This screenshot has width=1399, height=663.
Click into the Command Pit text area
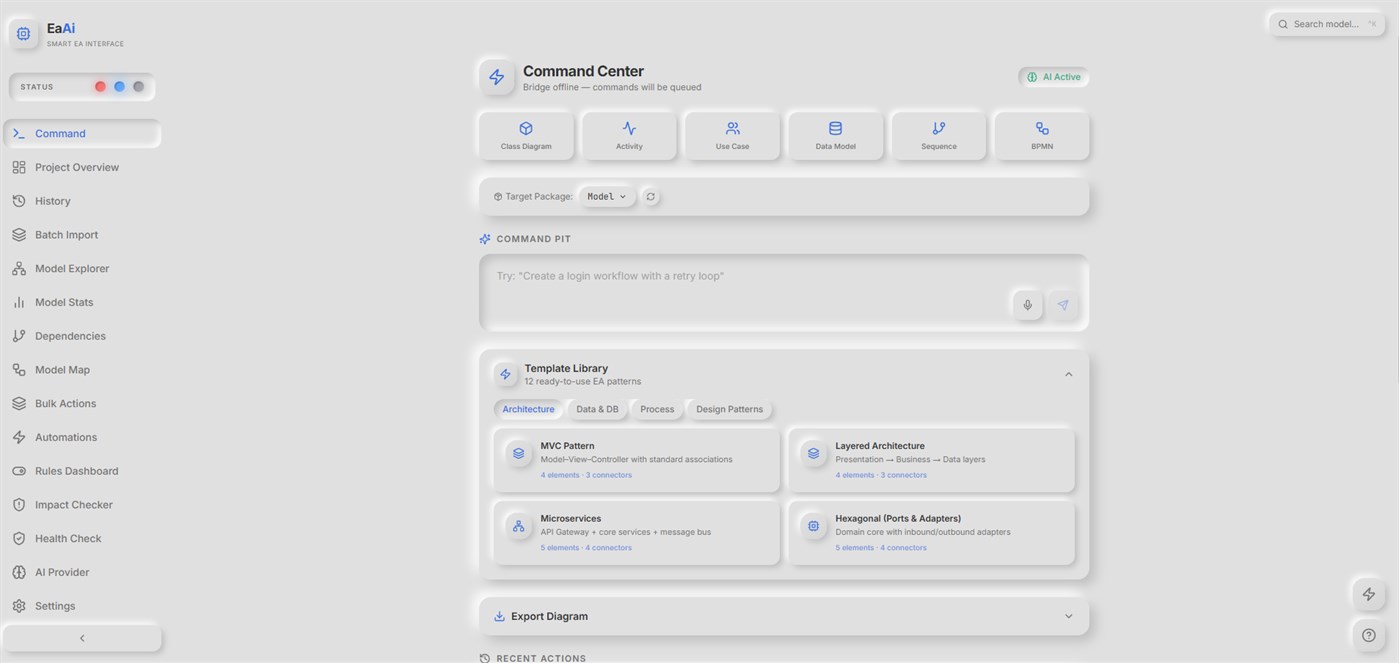784,292
